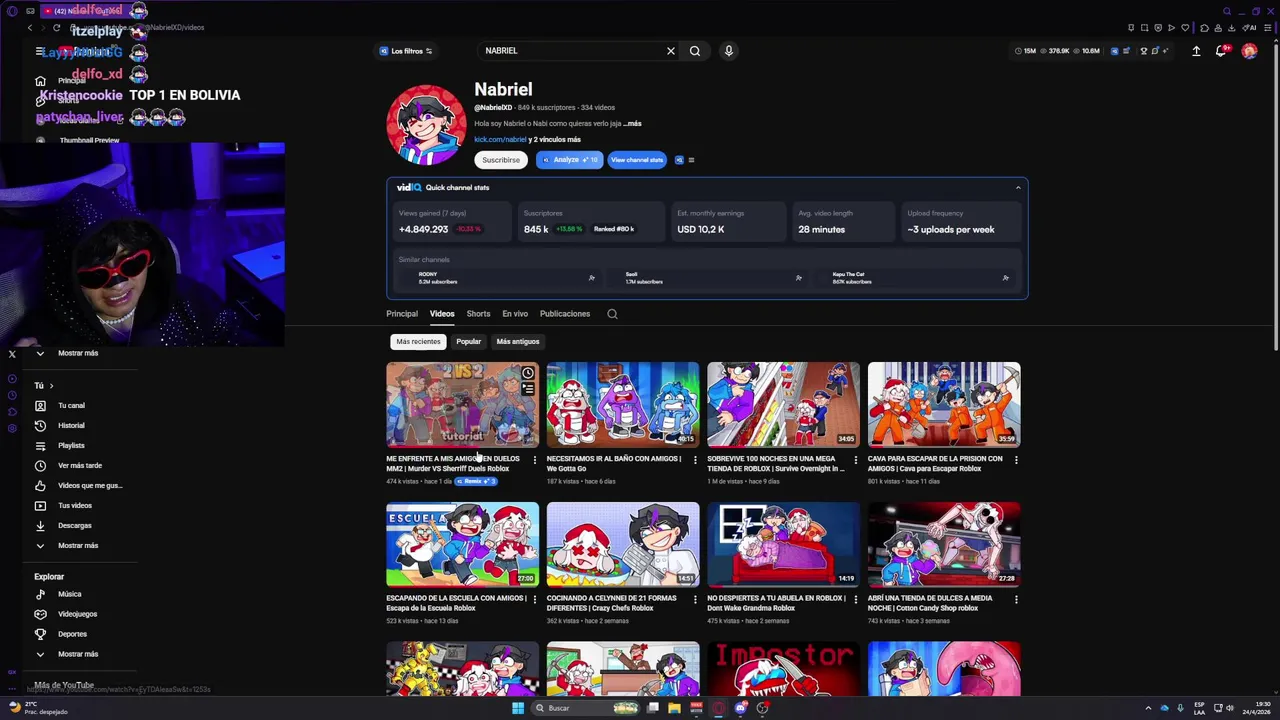
Task: Add RODNY similar channel with its follow icon
Action: [591, 278]
